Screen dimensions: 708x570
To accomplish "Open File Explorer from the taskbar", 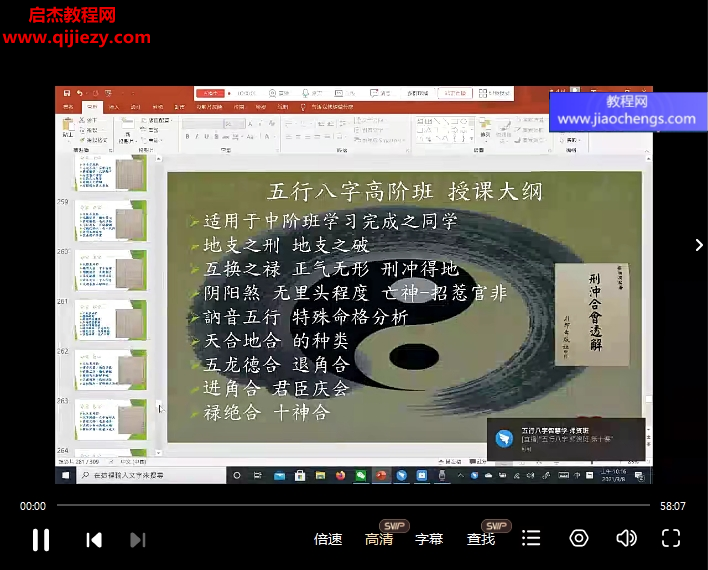I will pos(321,475).
